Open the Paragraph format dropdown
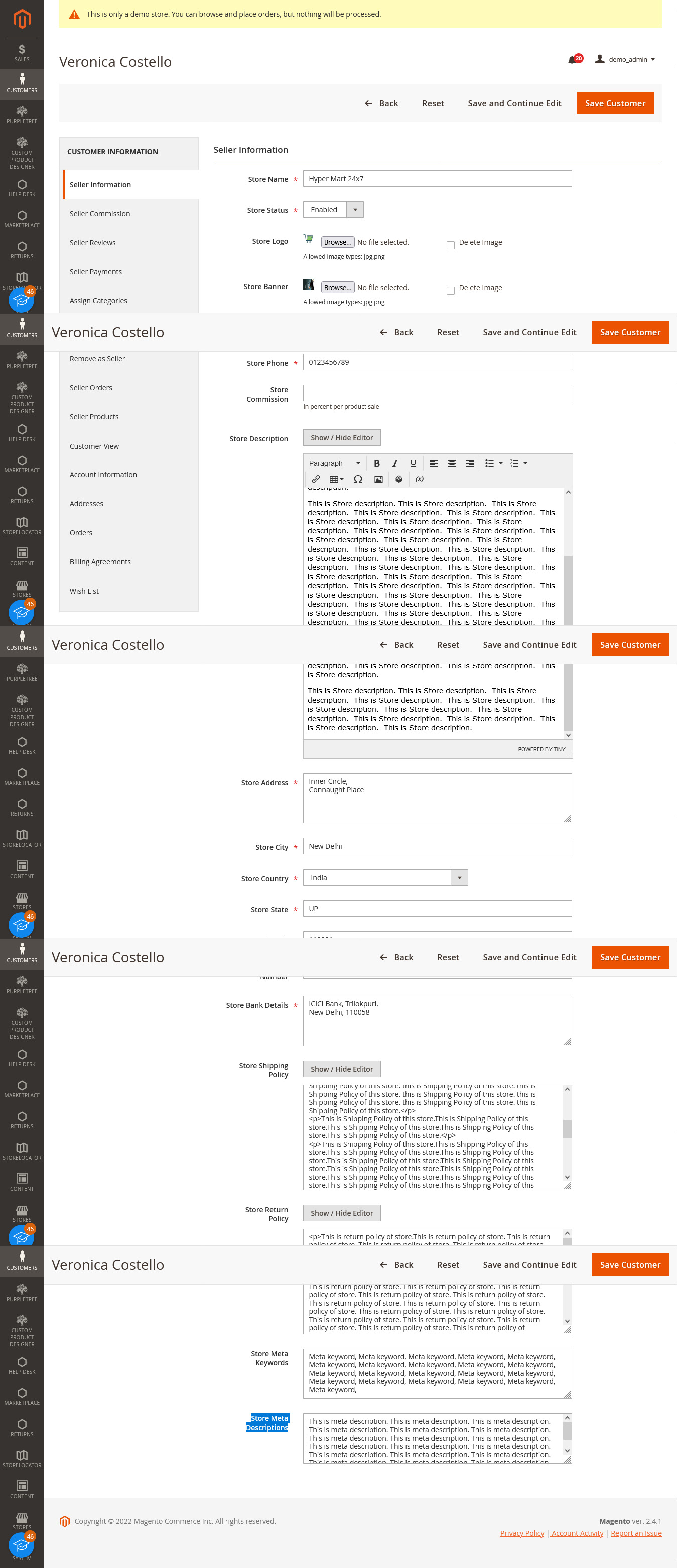The width and height of the screenshot is (677, 1568). pyautogui.click(x=334, y=463)
